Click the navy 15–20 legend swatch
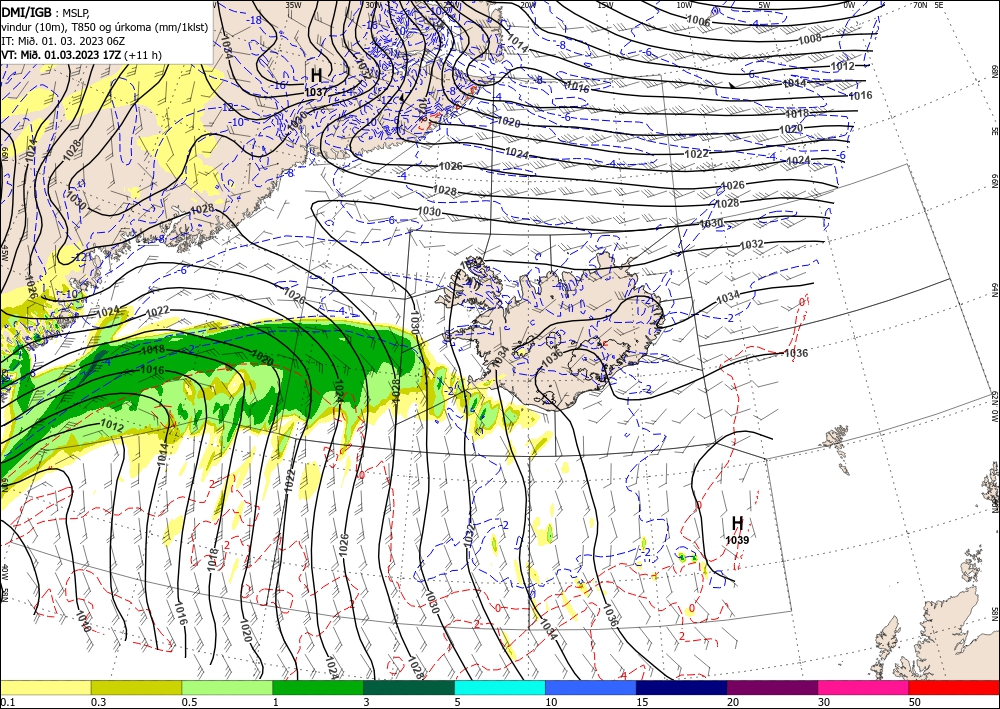 682,687
